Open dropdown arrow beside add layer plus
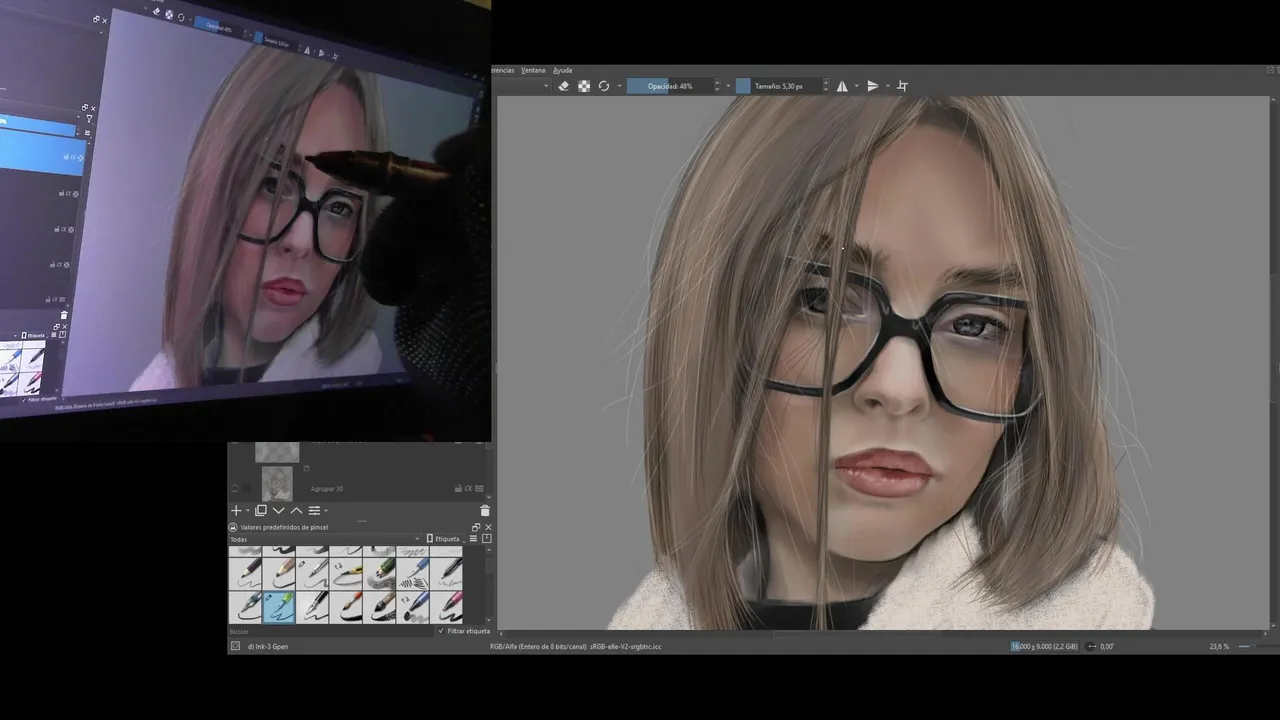Viewport: 1280px width, 720px height. point(248,510)
